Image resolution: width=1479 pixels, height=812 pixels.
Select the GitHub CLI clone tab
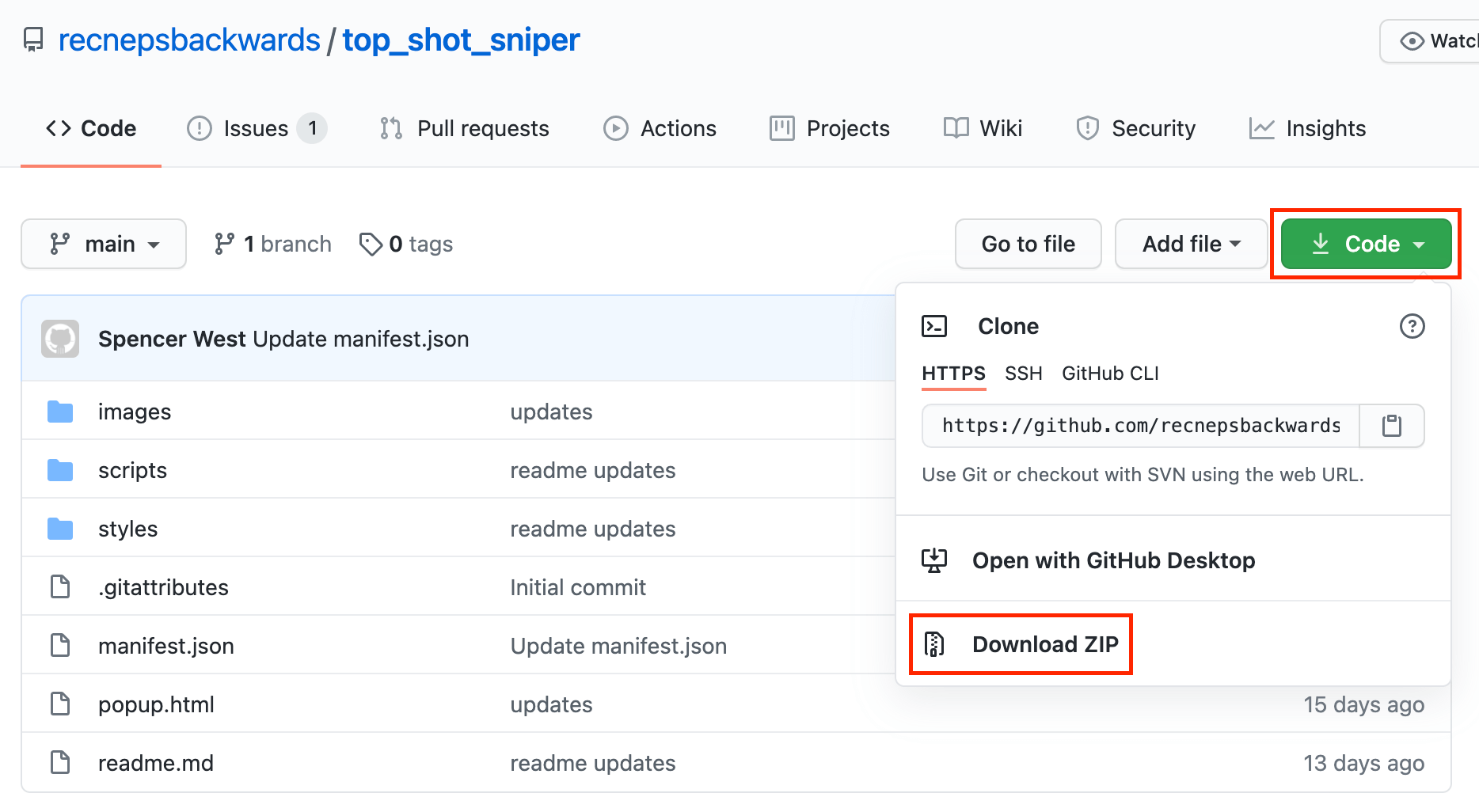[1110, 374]
